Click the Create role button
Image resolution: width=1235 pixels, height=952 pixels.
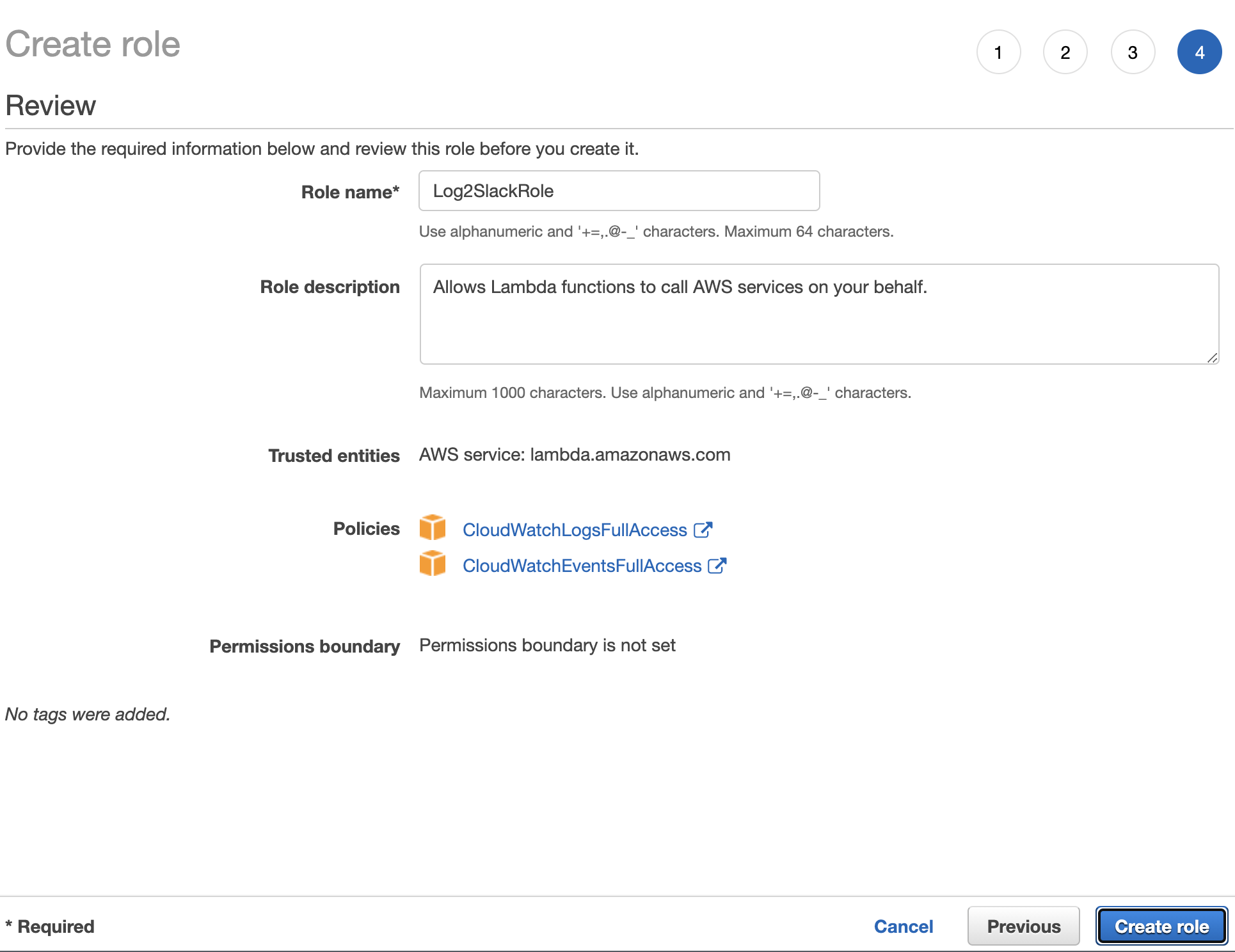(x=1161, y=926)
